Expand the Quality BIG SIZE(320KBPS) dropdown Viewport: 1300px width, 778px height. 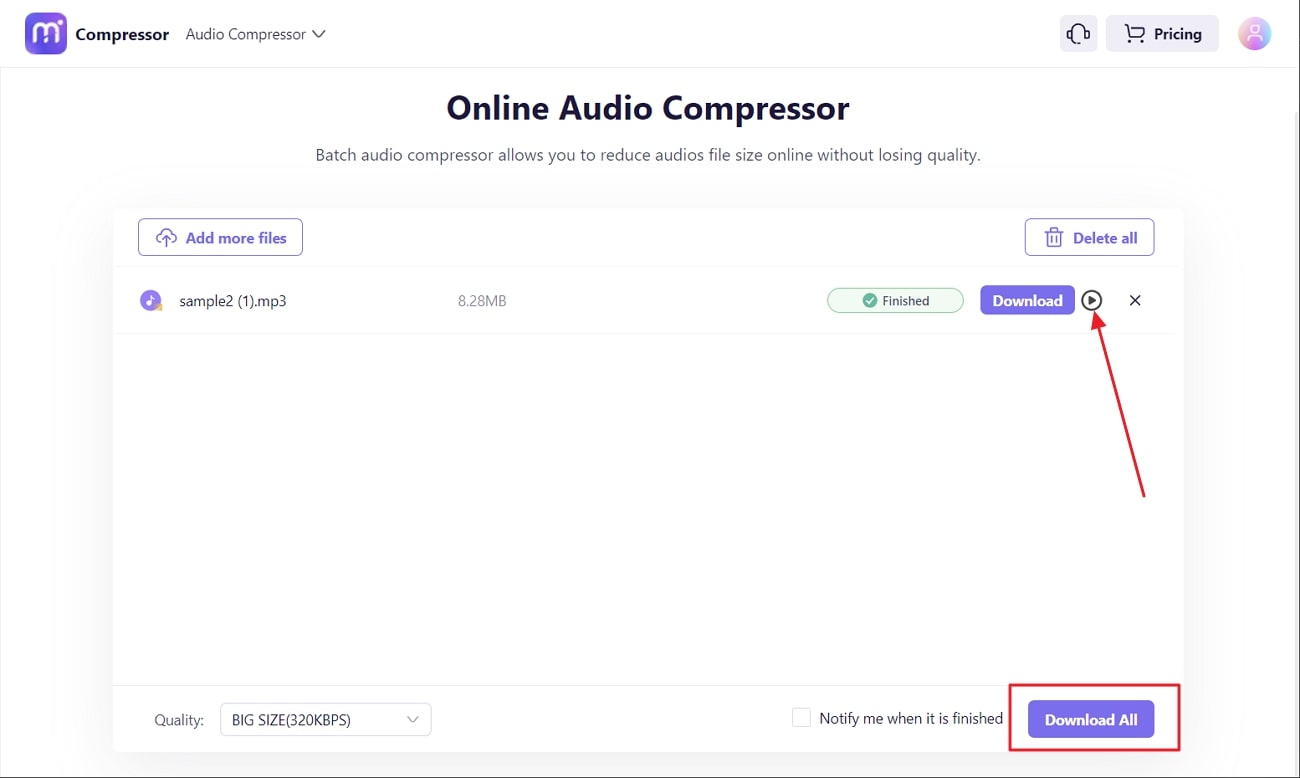[325, 720]
